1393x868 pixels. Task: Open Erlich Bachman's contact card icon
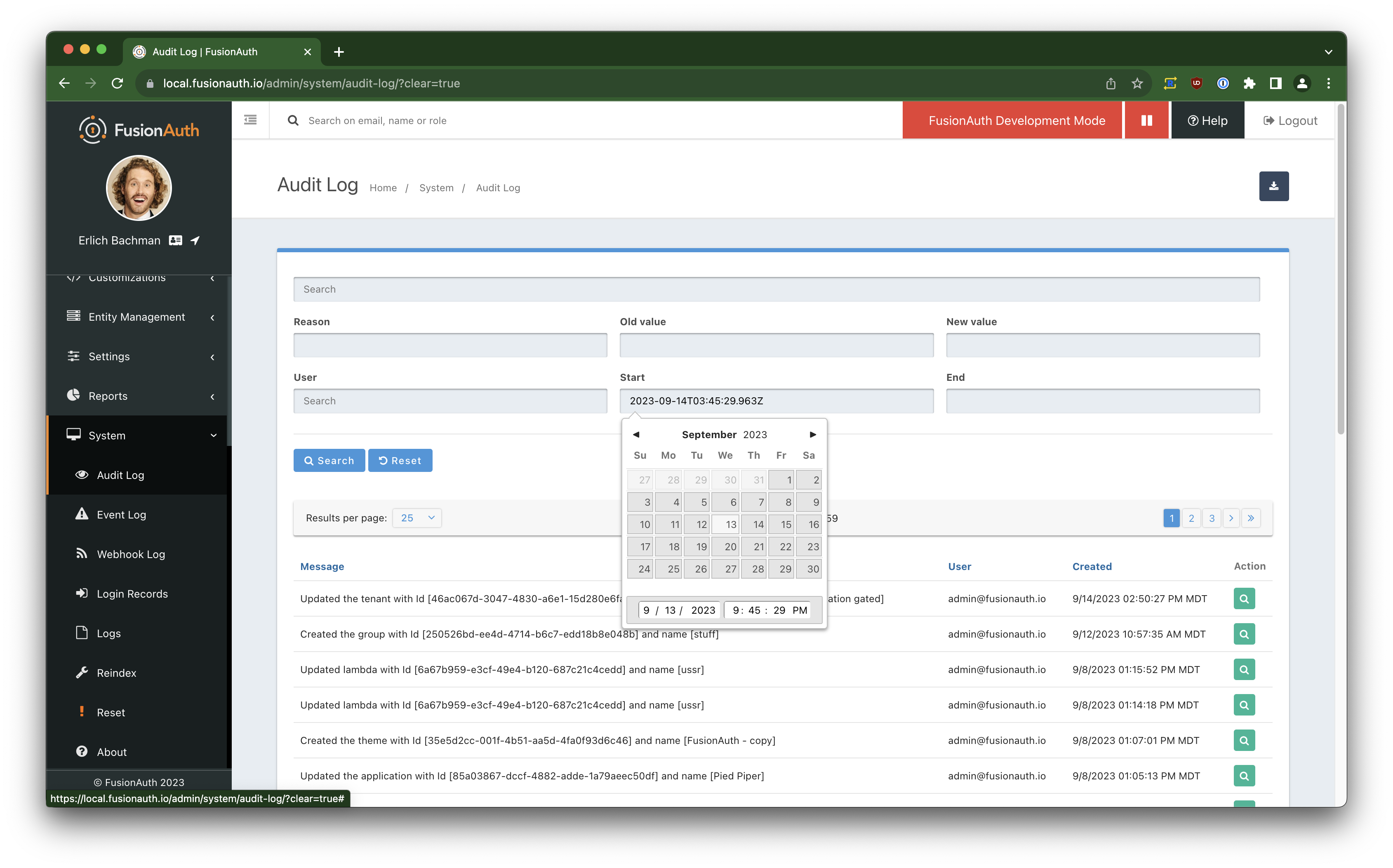[175, 241]
